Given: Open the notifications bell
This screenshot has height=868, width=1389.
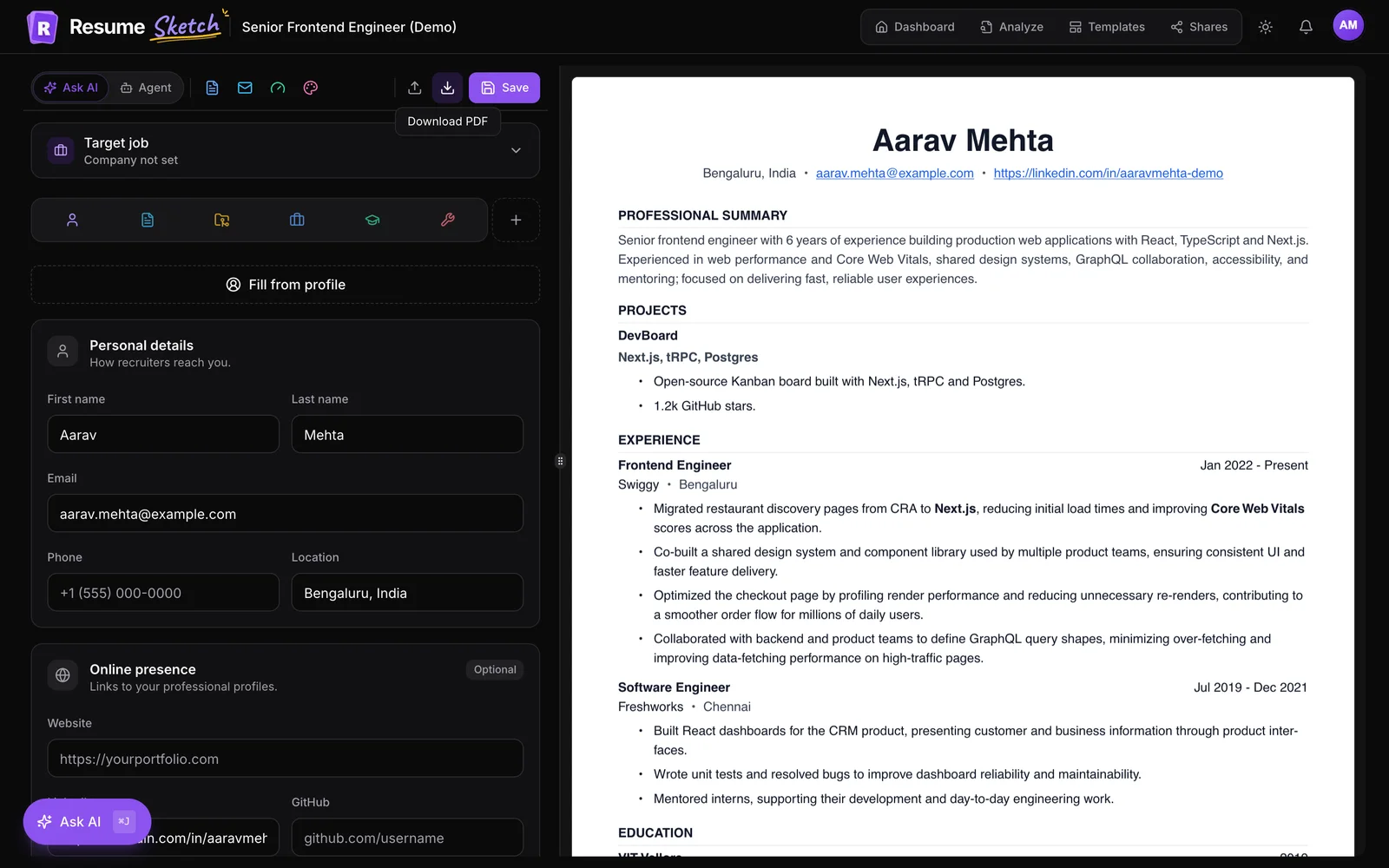Looking at the screenshot, I should [1306, 27].
